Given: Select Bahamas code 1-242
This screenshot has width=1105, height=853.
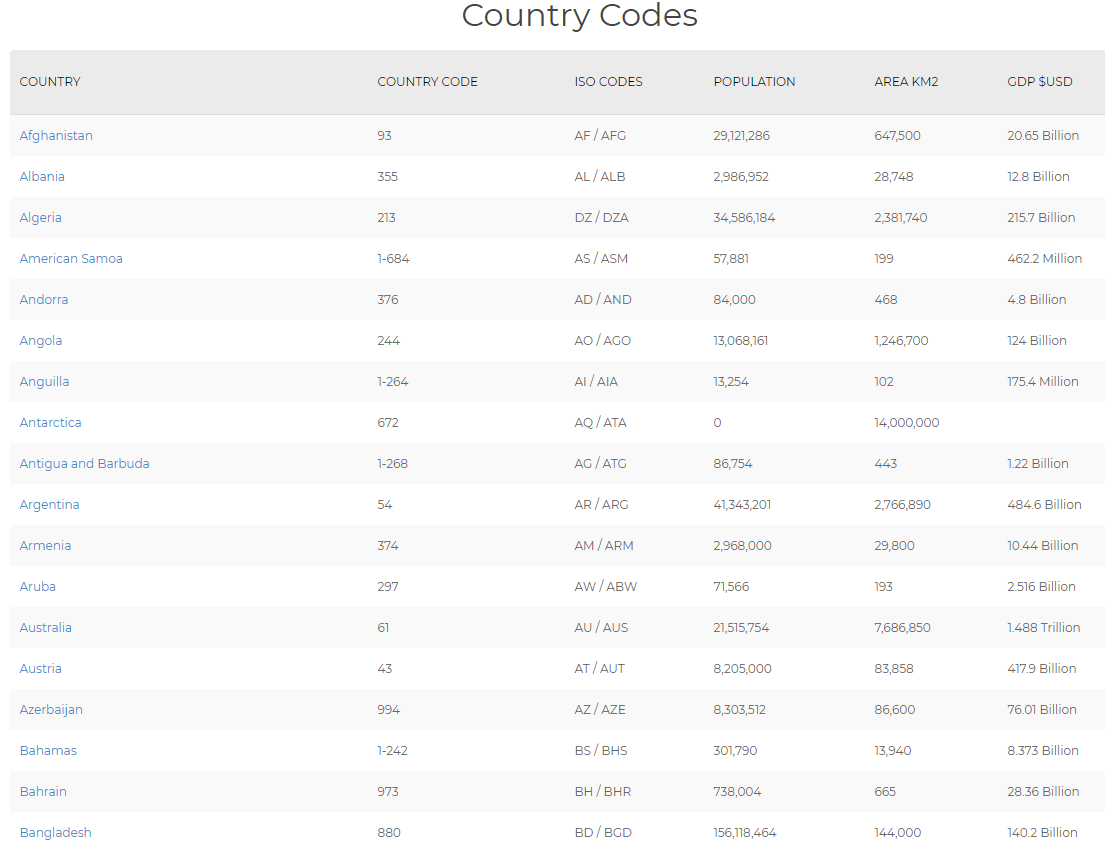Looking at the screenshot, I should point(393,750).
